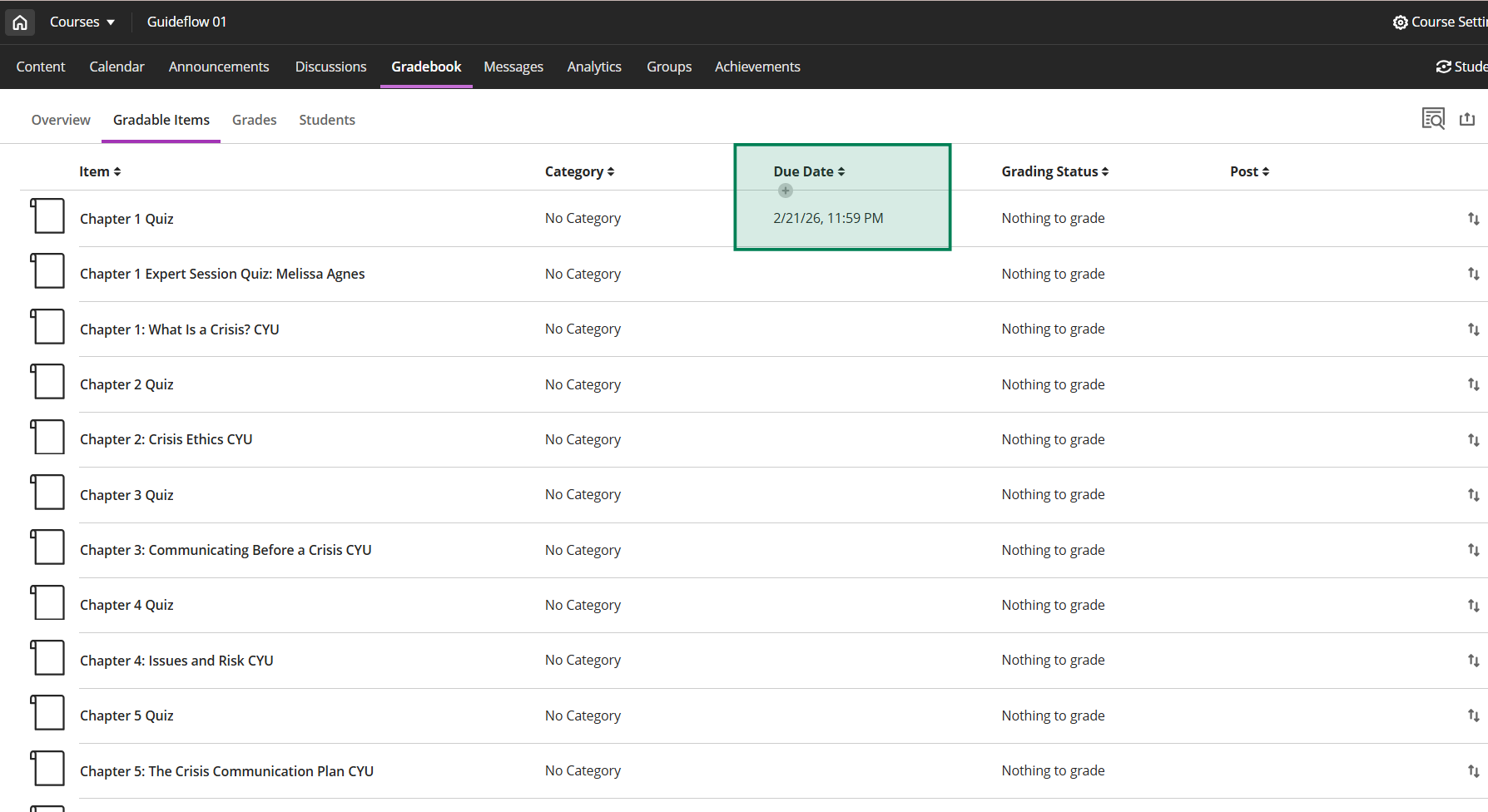The height and width of the screenshot is (812, 1488).
Task: Toggle the Student preview sync icon
Action: tap(1444, 67)
